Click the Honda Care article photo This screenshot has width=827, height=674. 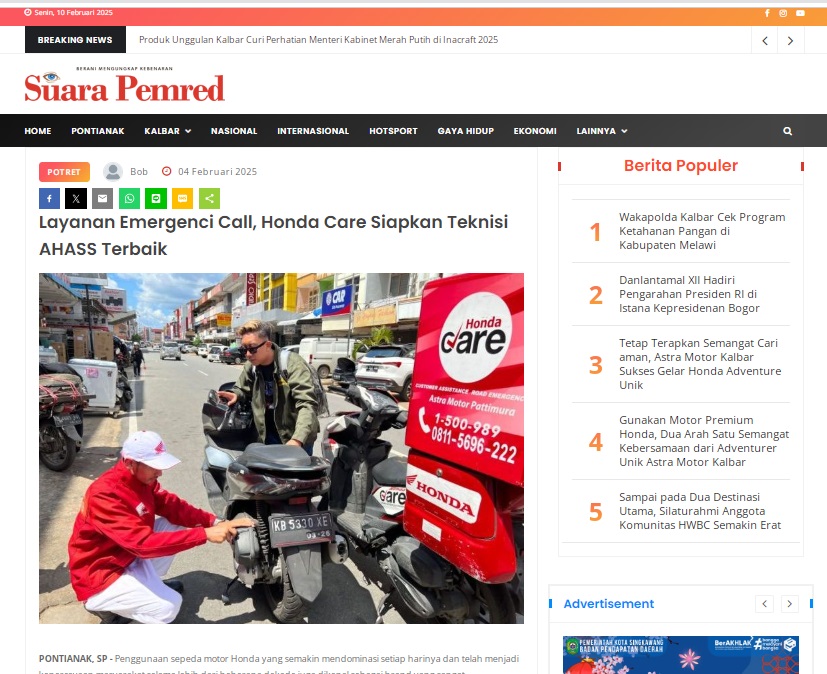[x=281, y=448]
